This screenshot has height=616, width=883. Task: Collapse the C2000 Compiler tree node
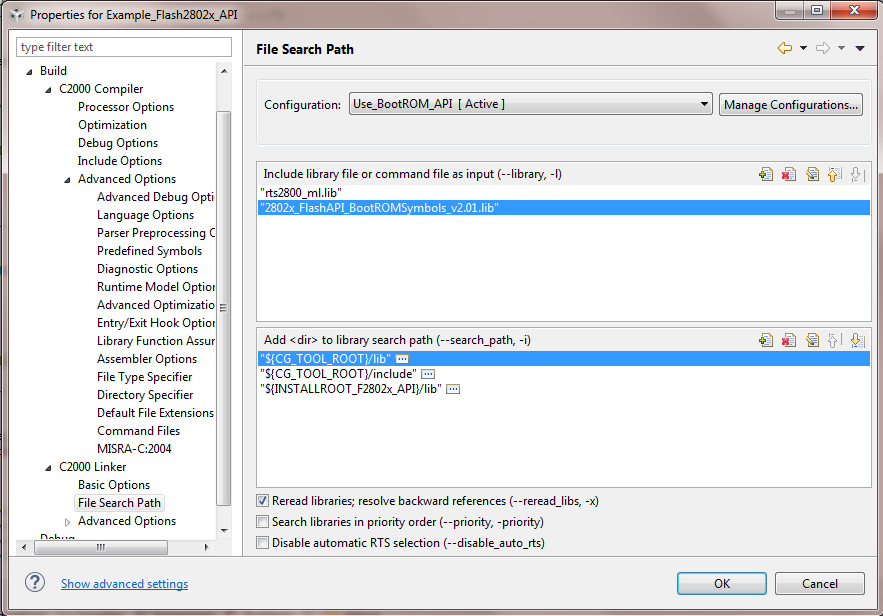point(48,89)
